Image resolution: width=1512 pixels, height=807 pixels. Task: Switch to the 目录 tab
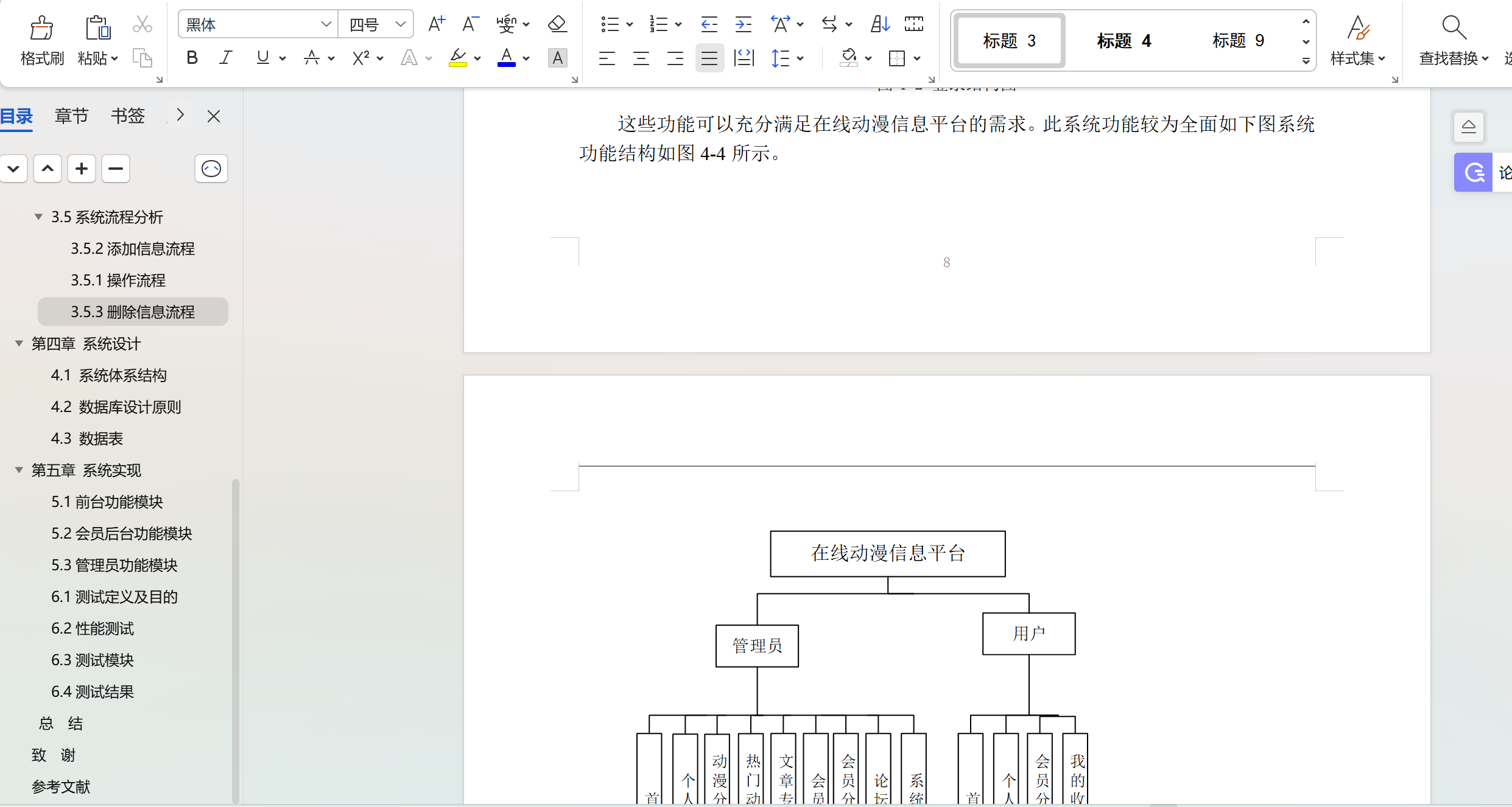(x=16, y=116)
